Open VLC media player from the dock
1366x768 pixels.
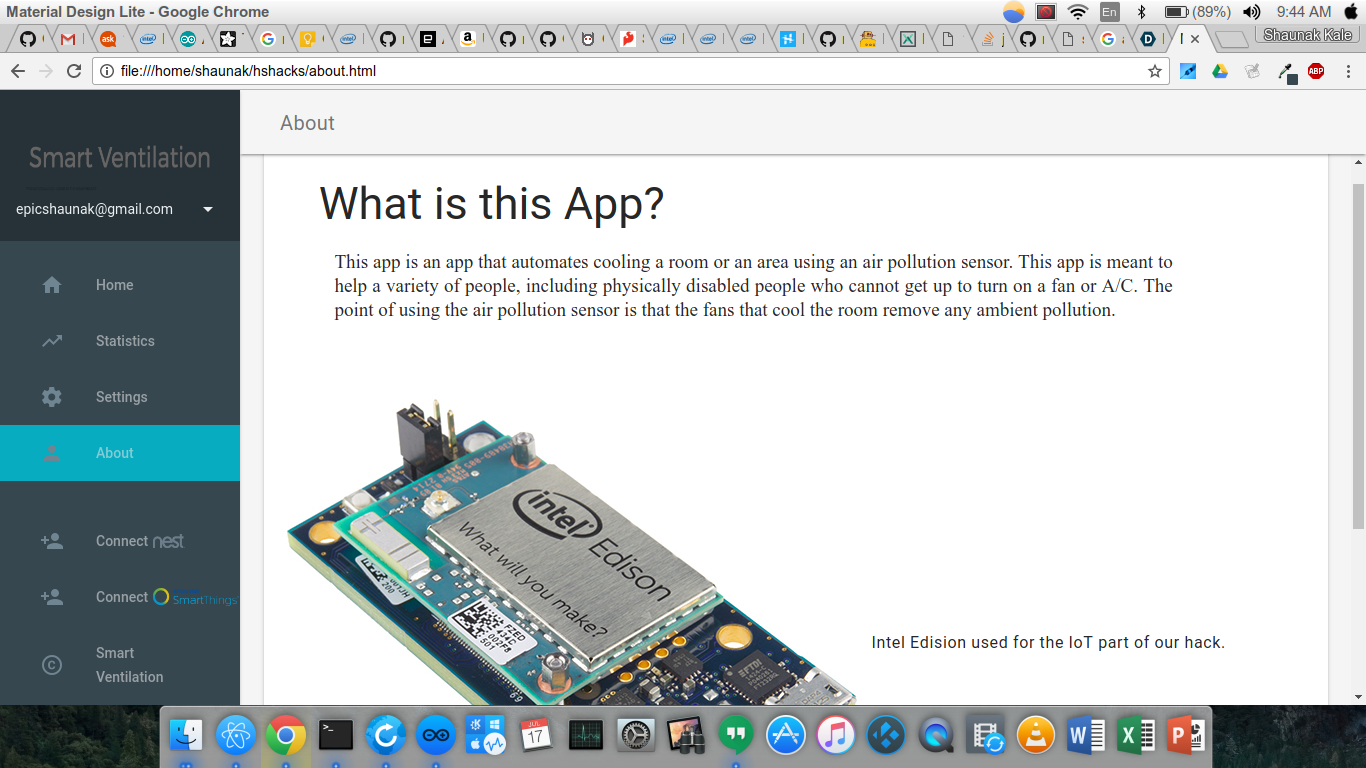tap(1036, 737)
